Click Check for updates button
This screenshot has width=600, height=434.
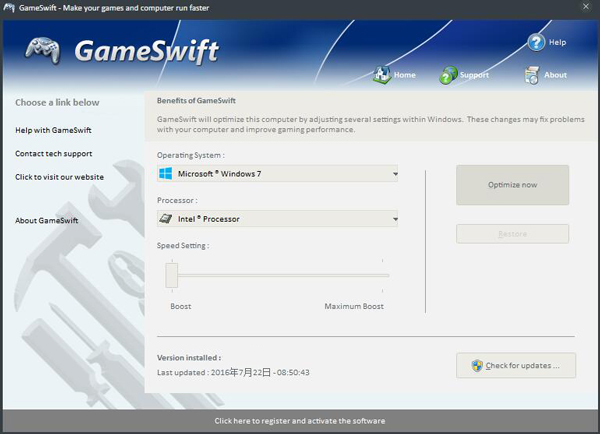516,365
